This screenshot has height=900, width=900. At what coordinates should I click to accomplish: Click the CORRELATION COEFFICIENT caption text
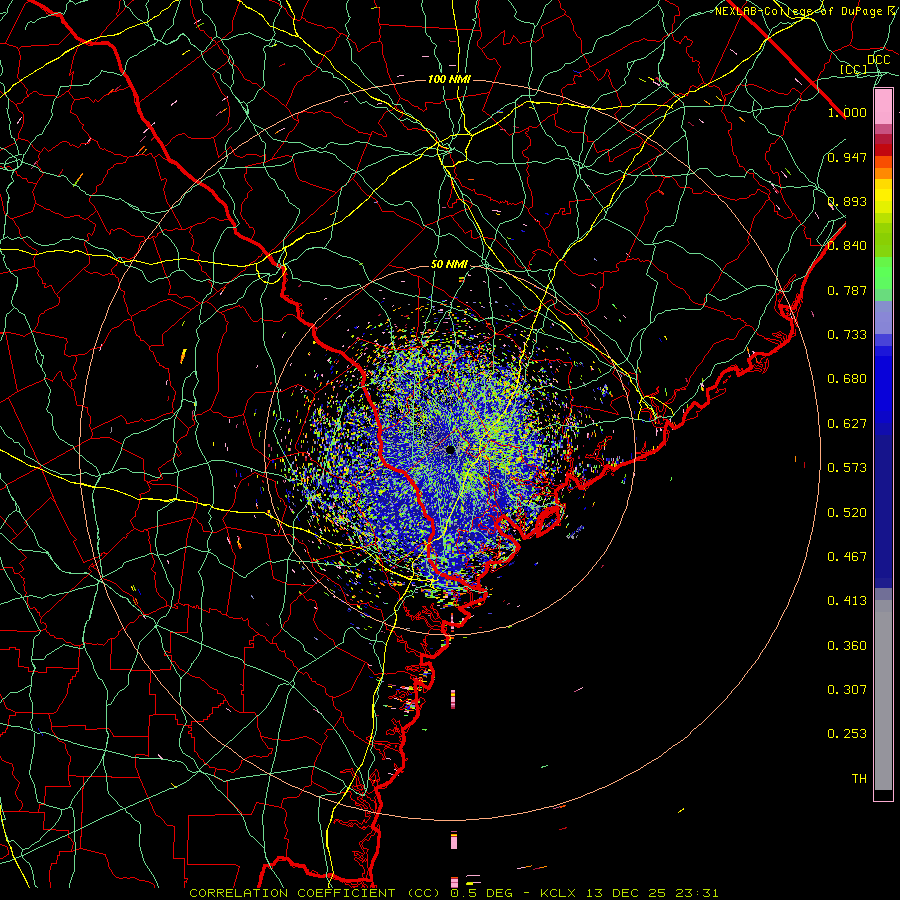(x=314, y=893)
